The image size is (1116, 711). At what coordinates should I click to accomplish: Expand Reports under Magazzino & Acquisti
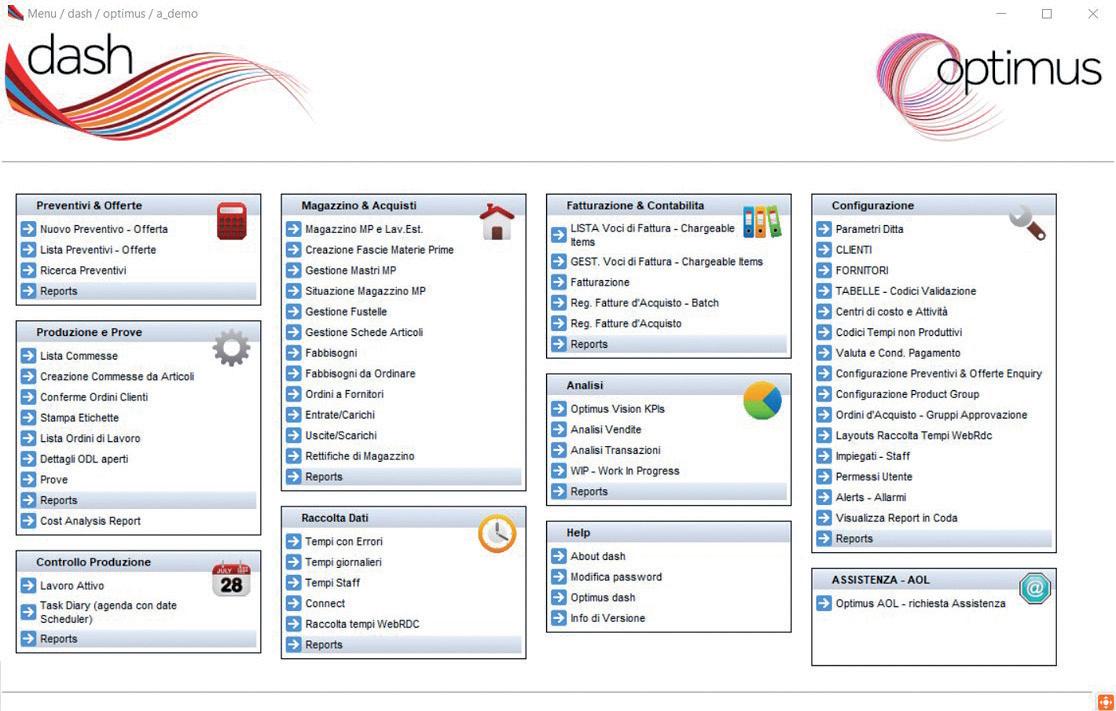tap(403, 477)
